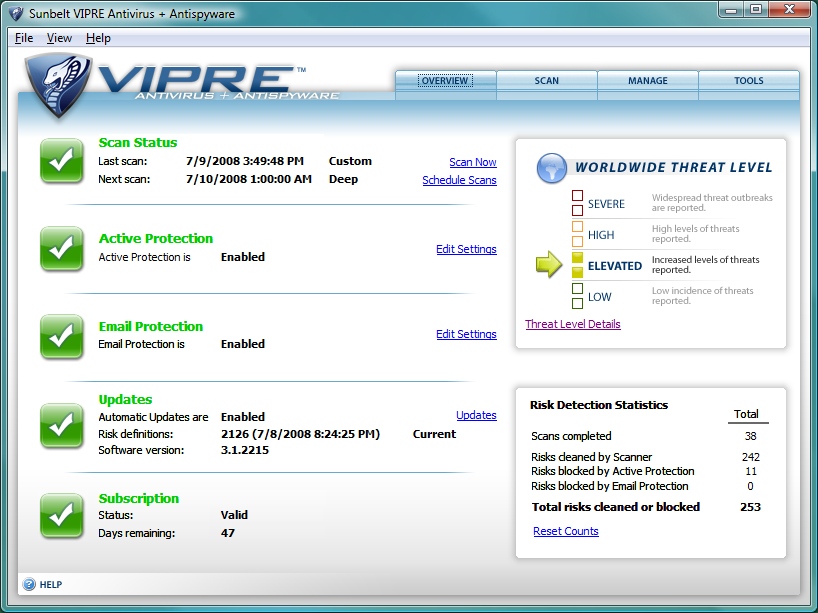Click the Scan Now link
This screenshot has width=818, height=613.
pyautogui.click(x=473, y=162)
